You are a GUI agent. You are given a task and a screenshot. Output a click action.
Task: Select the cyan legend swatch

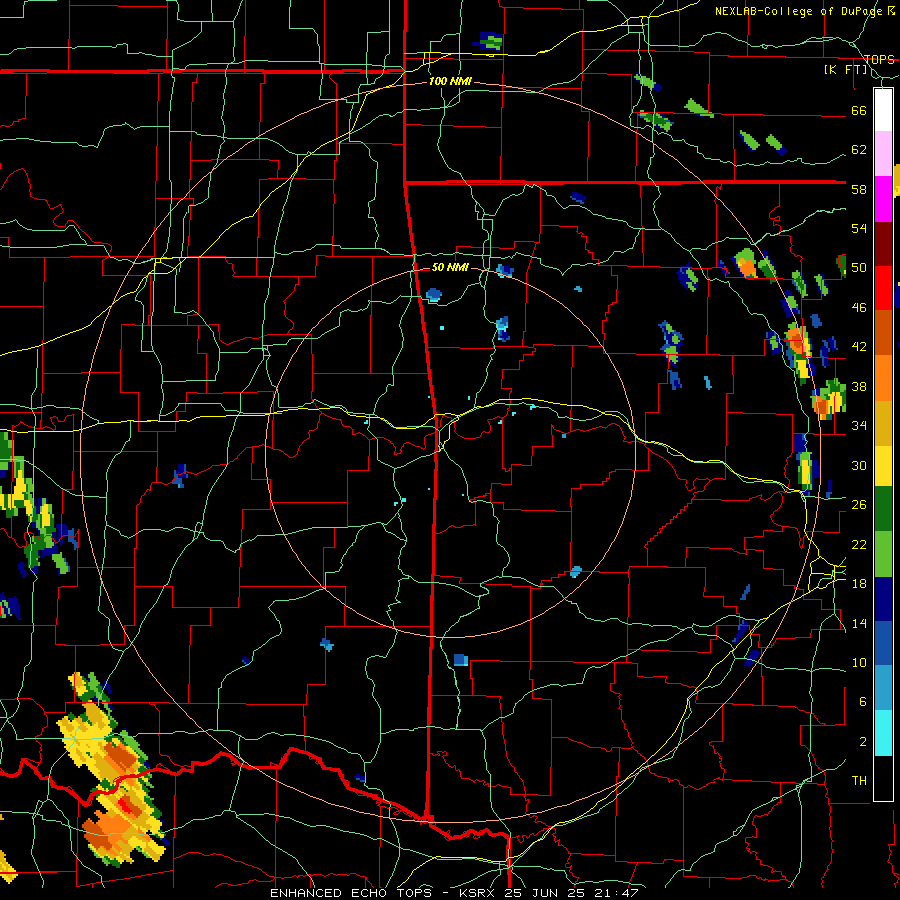883,733
